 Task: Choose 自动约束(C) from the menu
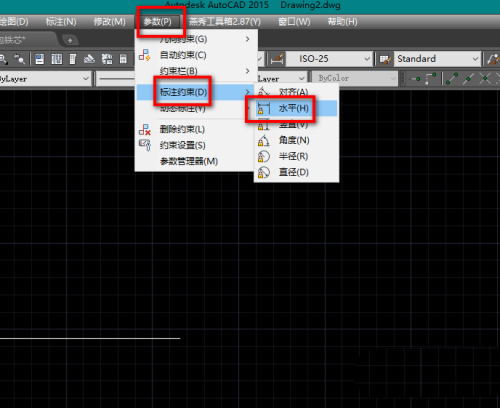(196, 55)
